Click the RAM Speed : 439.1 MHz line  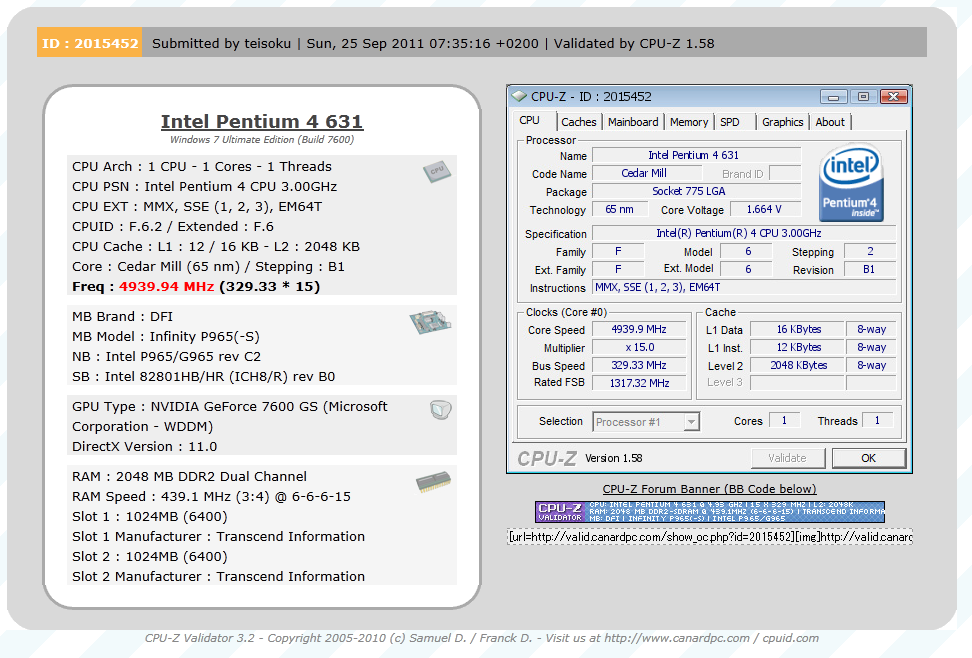tap(211, 497)
